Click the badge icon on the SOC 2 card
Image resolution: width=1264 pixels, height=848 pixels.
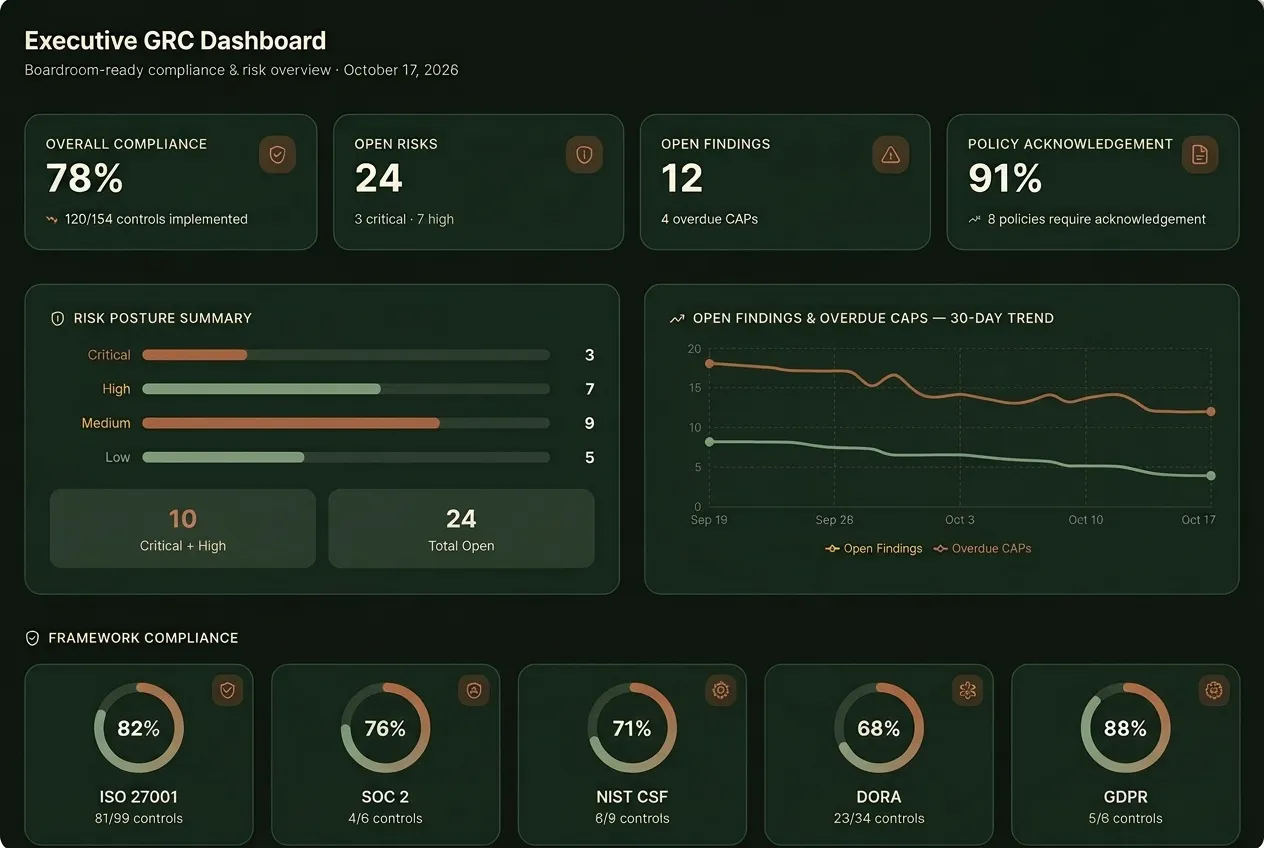point(474,690)
